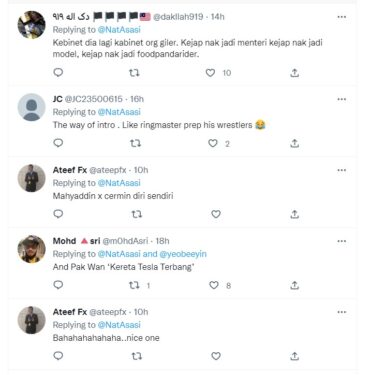Share the Kereta Tesla Terbang tweet

point(294,285)
